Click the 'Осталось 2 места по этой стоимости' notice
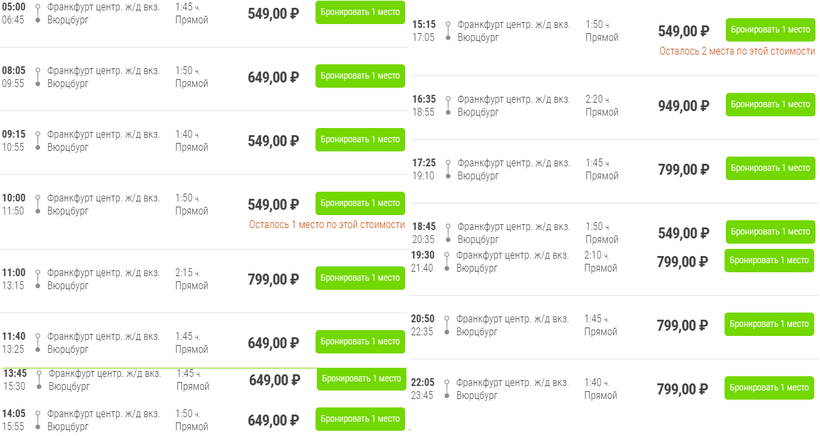Image resolution: width=820 pixels, height=436 pixels. point(735,51)
